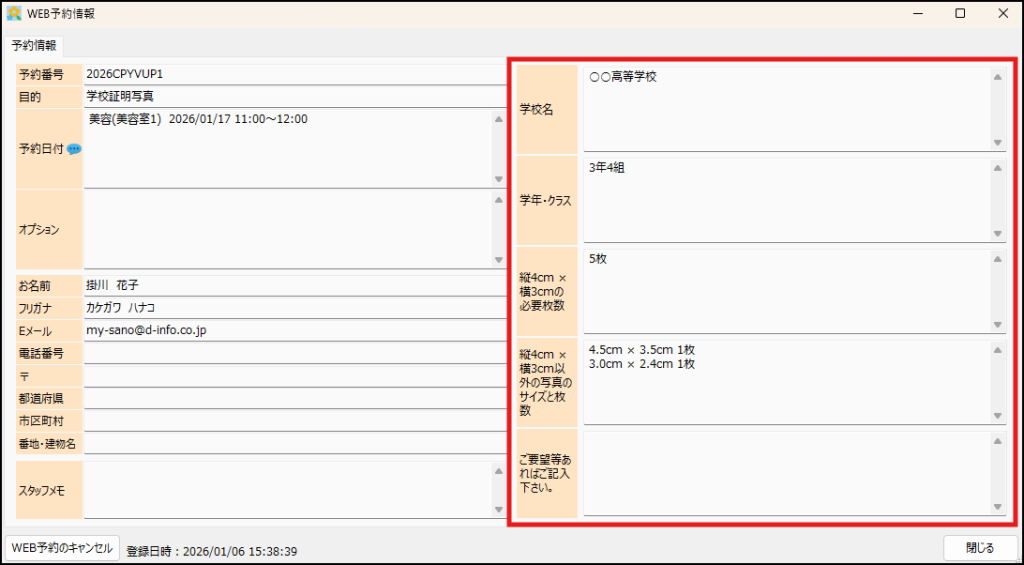
Task: Place cursor in the スタッフメモ text area
Action: click(x=288, y=490)
